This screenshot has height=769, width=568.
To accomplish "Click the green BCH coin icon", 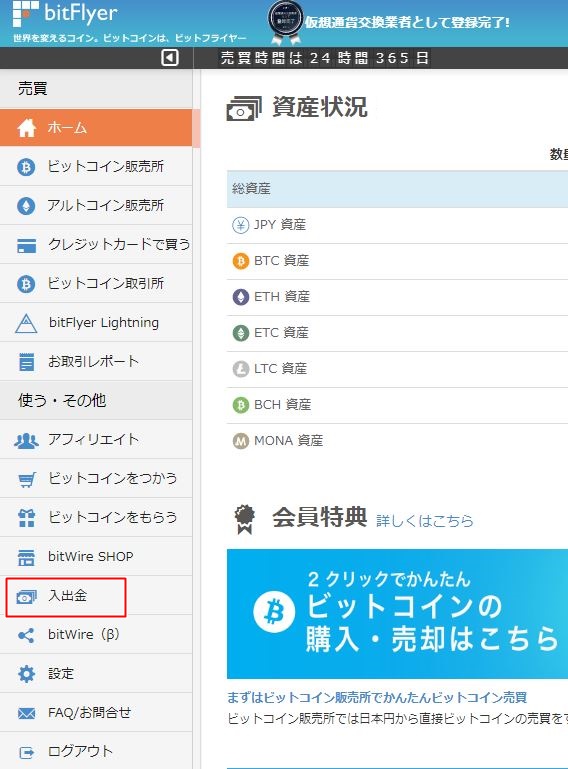I will [x=240, y=405].
